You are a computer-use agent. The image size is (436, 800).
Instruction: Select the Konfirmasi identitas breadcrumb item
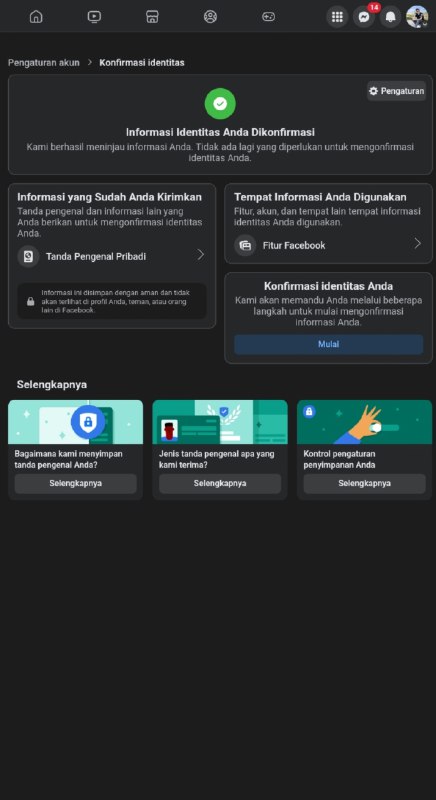(x=142, y=63)
